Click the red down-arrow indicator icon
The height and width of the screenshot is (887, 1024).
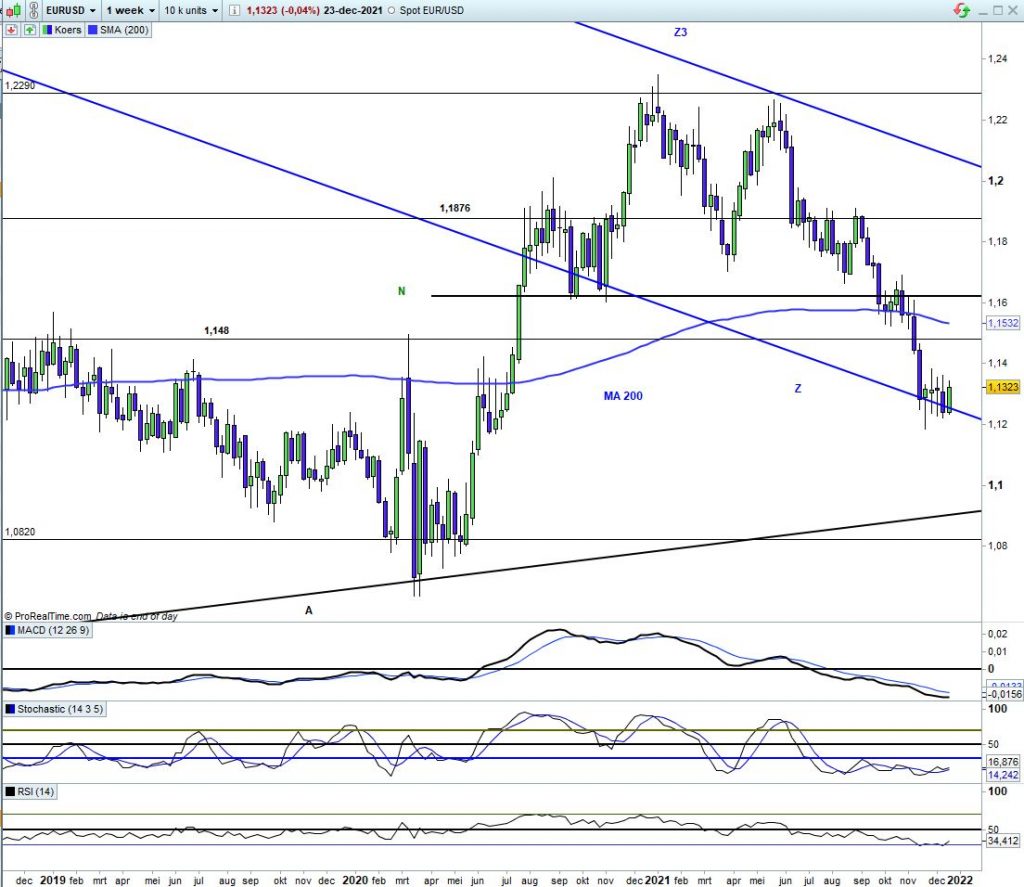[x=10, y=30]
